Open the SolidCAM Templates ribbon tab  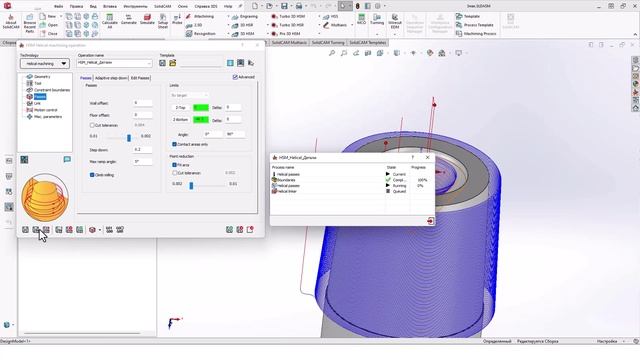pos(367,42)
